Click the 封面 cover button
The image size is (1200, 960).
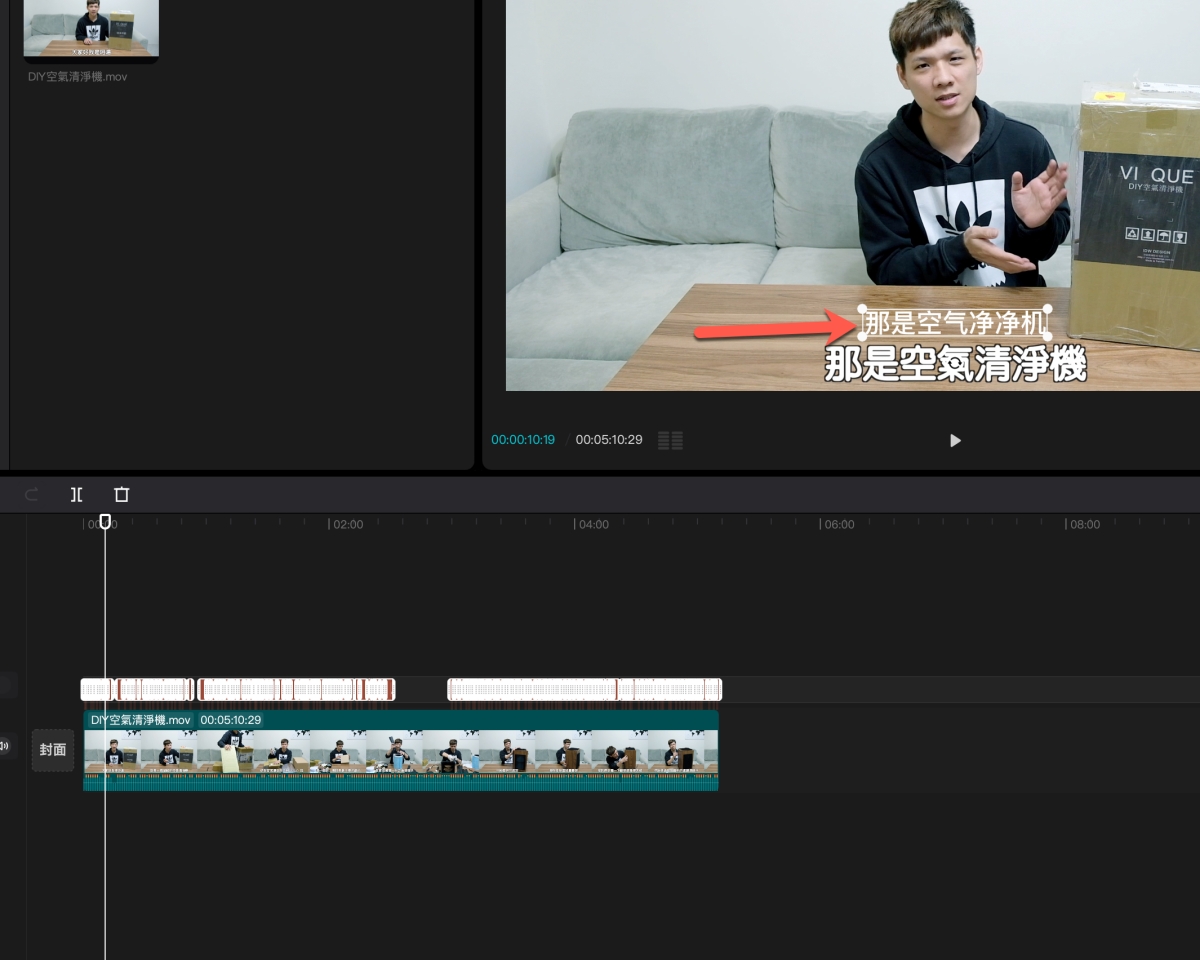click(x=53, y=750)
